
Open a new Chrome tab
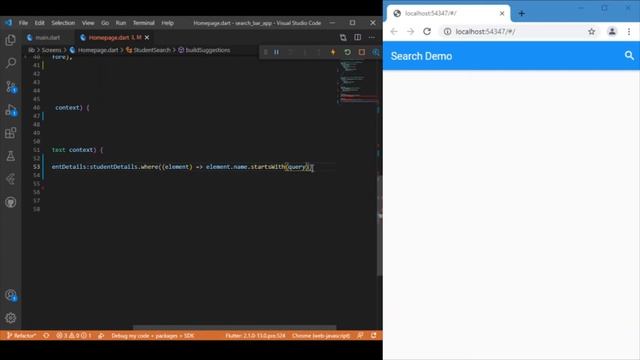click(521, 13)
